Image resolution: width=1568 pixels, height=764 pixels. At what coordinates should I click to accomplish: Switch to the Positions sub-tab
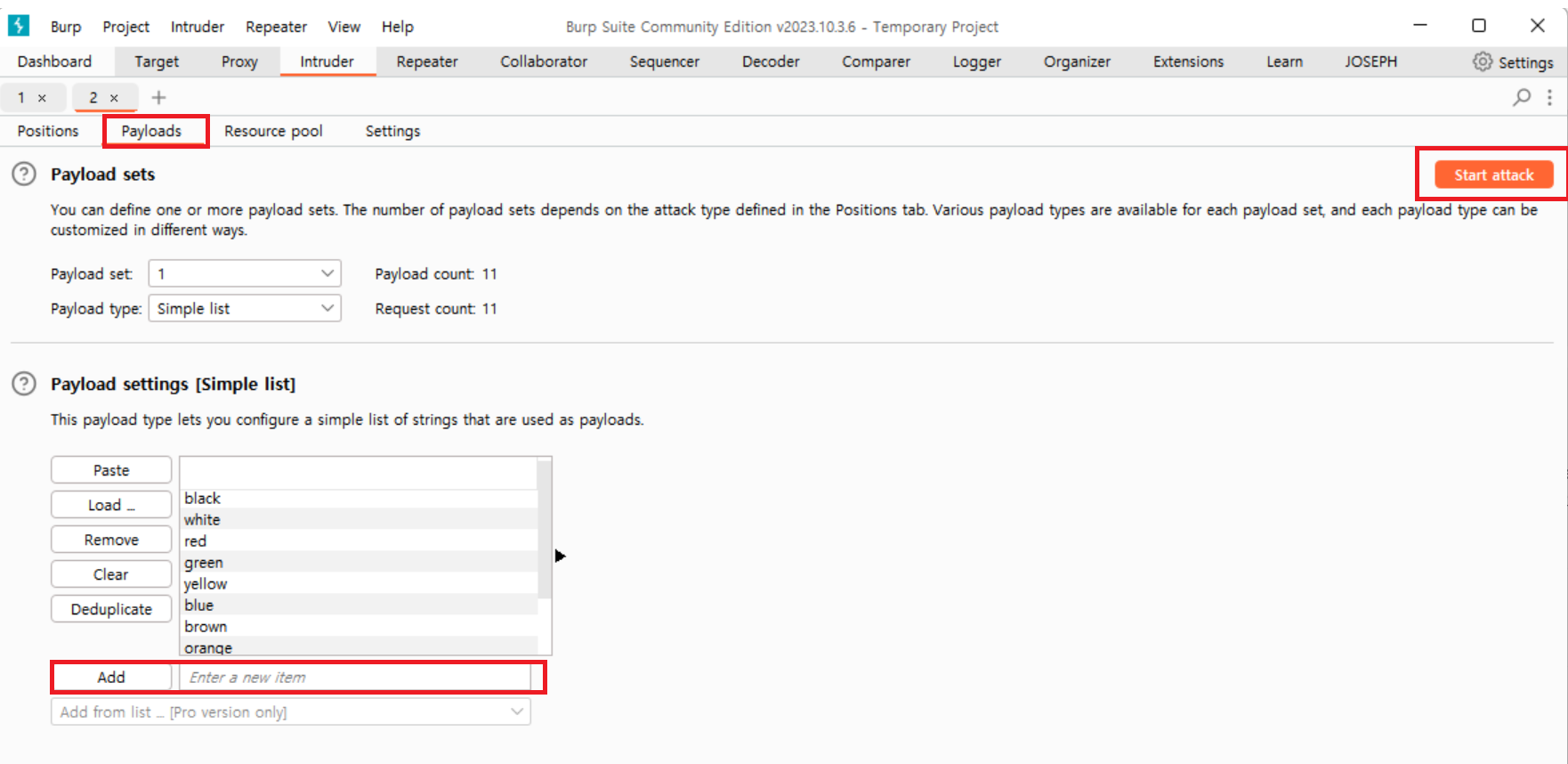pos(48,131)
